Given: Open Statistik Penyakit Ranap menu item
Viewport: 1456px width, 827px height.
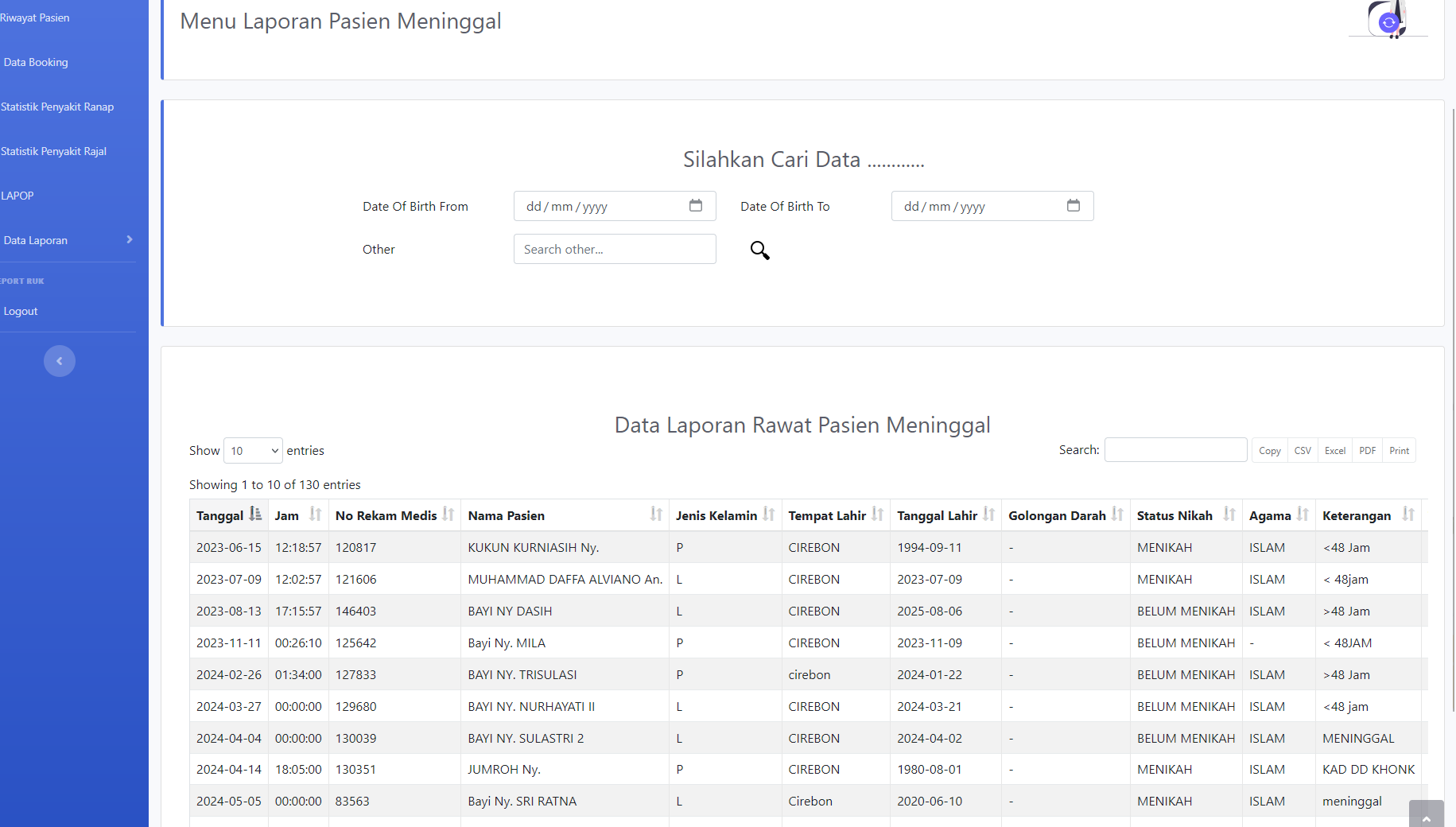Looking at the screenshot, I should coord(57,107).
